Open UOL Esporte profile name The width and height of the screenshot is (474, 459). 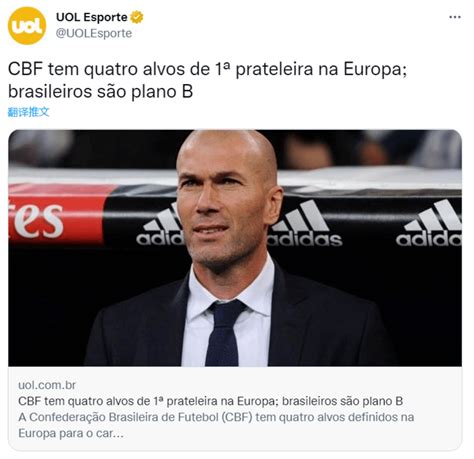point(92,17)
